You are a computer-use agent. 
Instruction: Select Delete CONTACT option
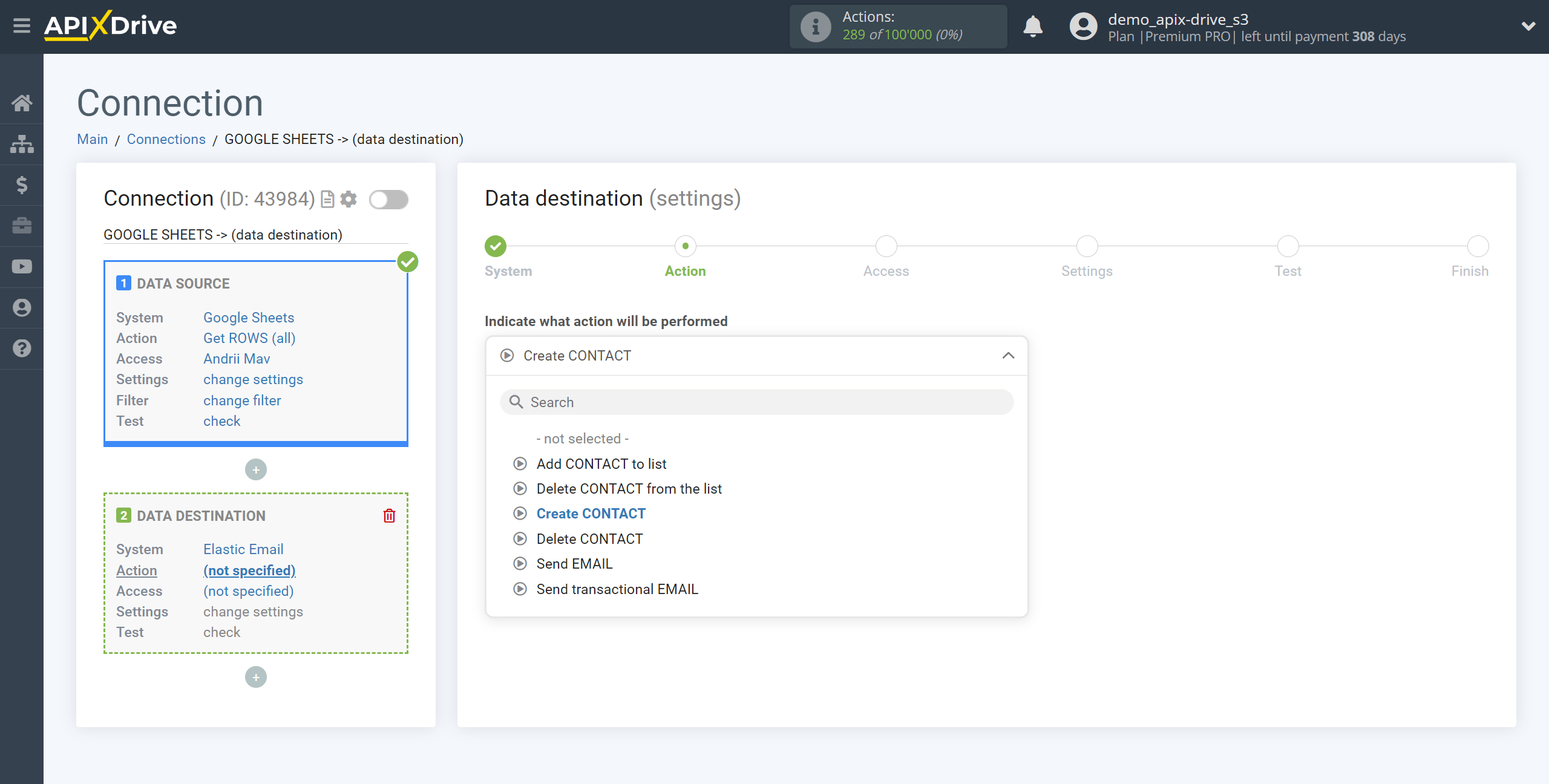pos(589,539)
